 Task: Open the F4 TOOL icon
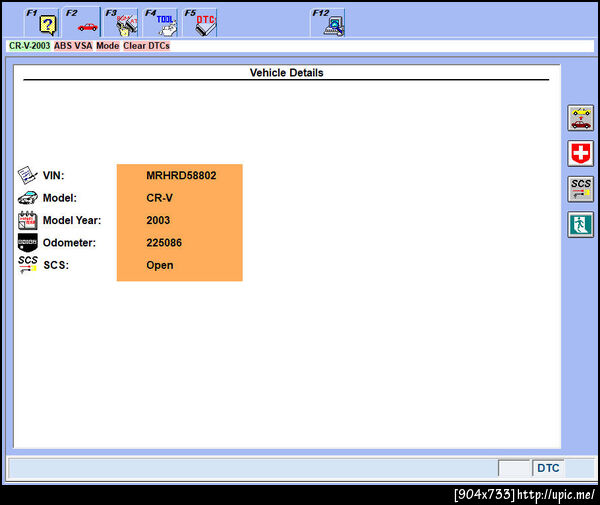tap(161, 23)
